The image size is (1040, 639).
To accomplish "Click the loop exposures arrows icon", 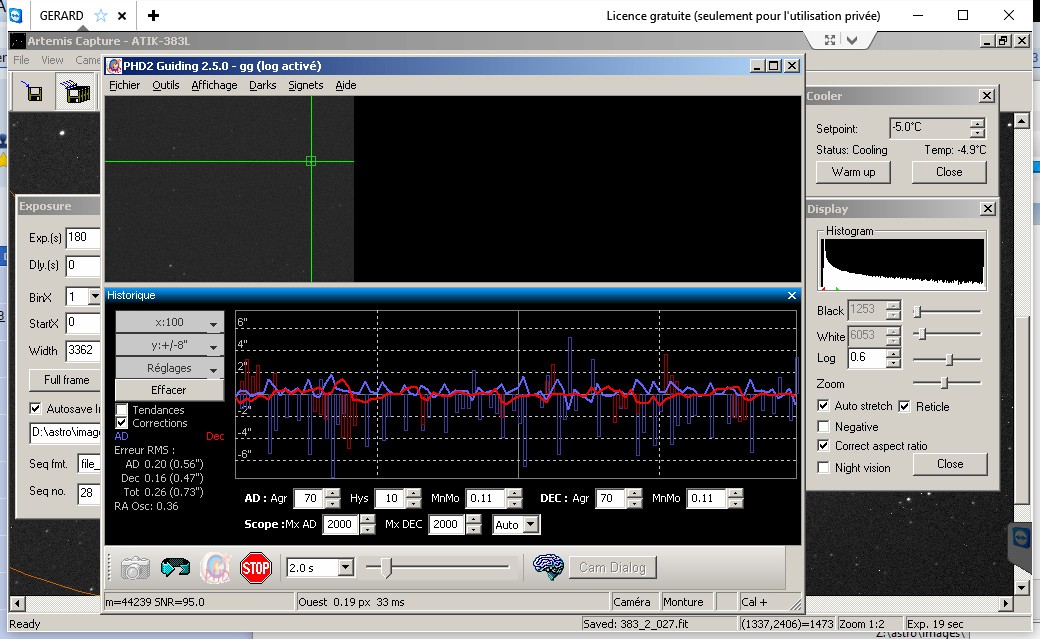I will (175, 568).
